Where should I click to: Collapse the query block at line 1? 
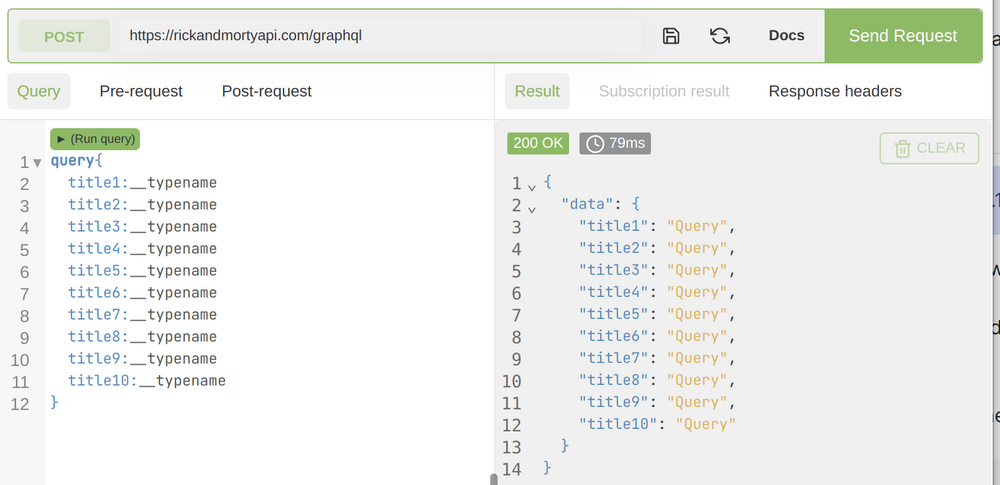[x=37, y=162]
